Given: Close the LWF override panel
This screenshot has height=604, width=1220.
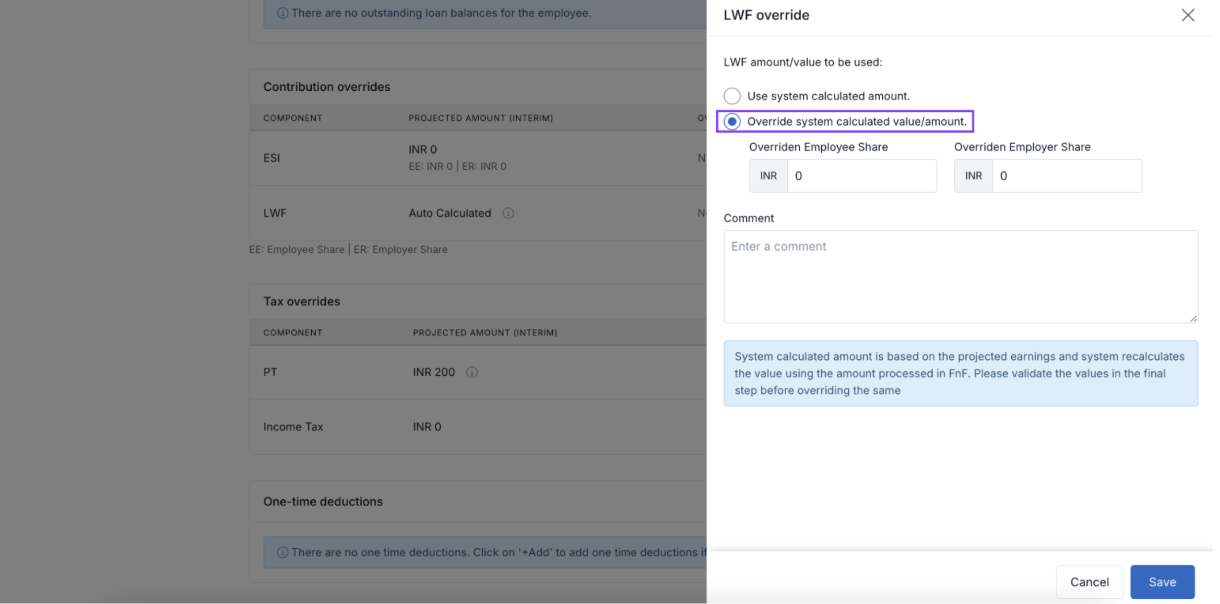Looking at the screenshot, I should click(1187, 15).
